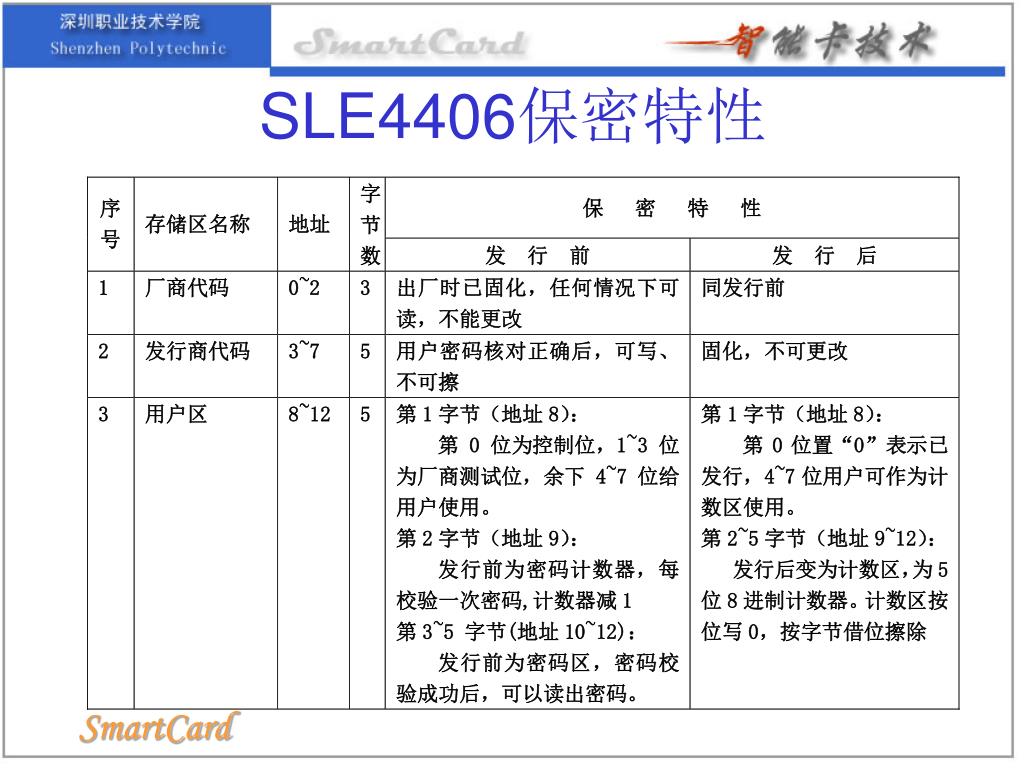Click the 第2字节(地址9) line
Screen dimensions: 1024x768
tap(487, 538)
